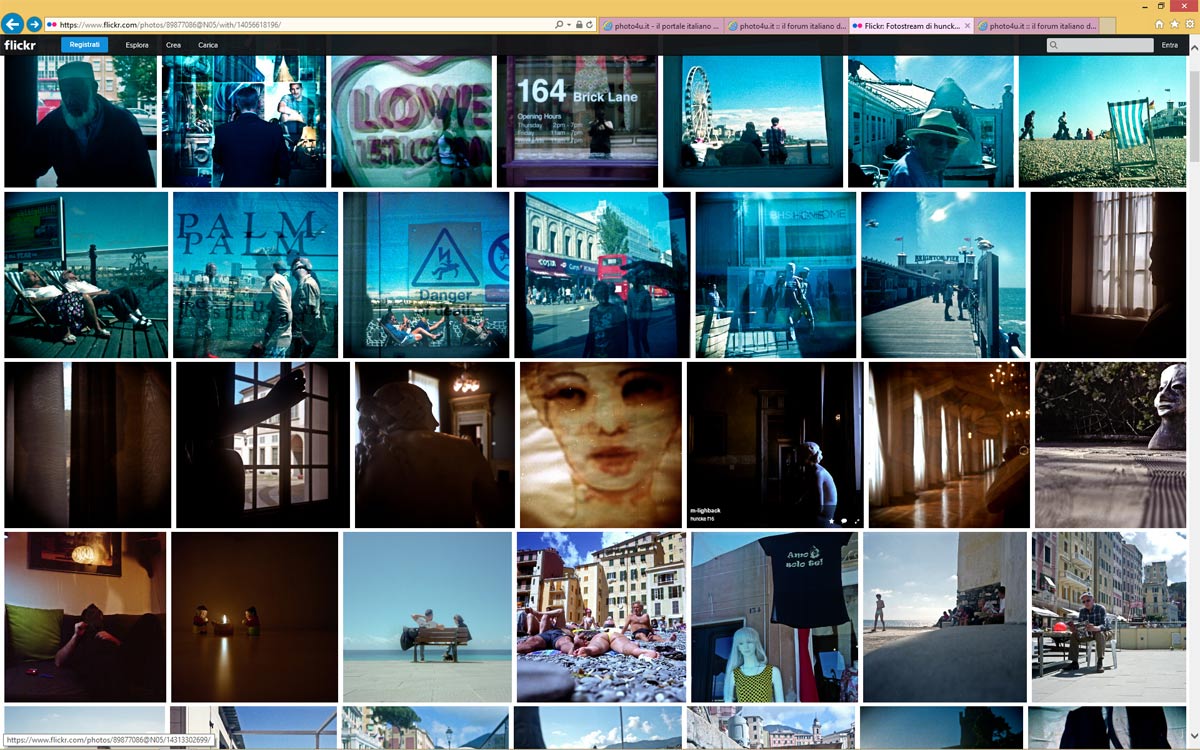Open comments on the m-lightback photo
Viewport: 1200px width, 750px height.
click(x=844, y=520)
